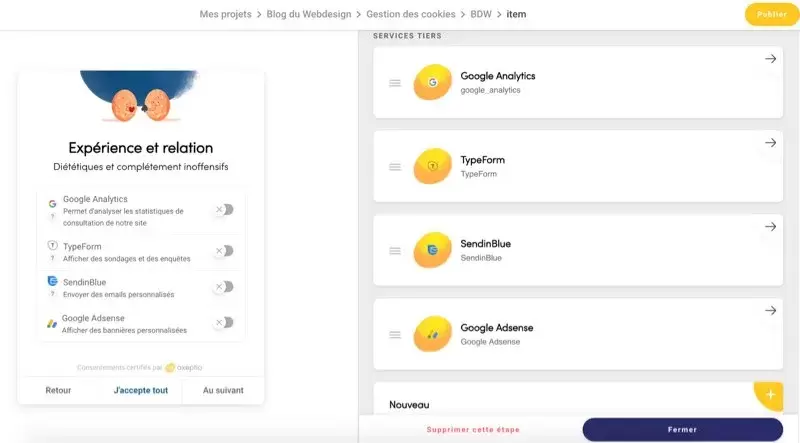The width and height of the screenshot is (800, 443).
Task: Click the TypeForm logo in preview list
Action: (52, 245)
